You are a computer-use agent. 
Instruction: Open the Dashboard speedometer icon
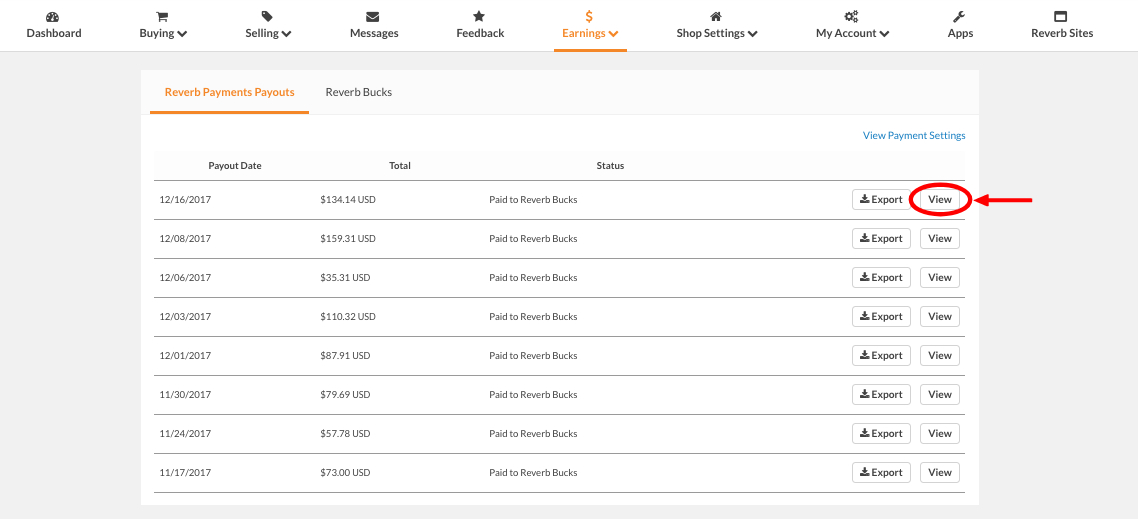(53, 17)
